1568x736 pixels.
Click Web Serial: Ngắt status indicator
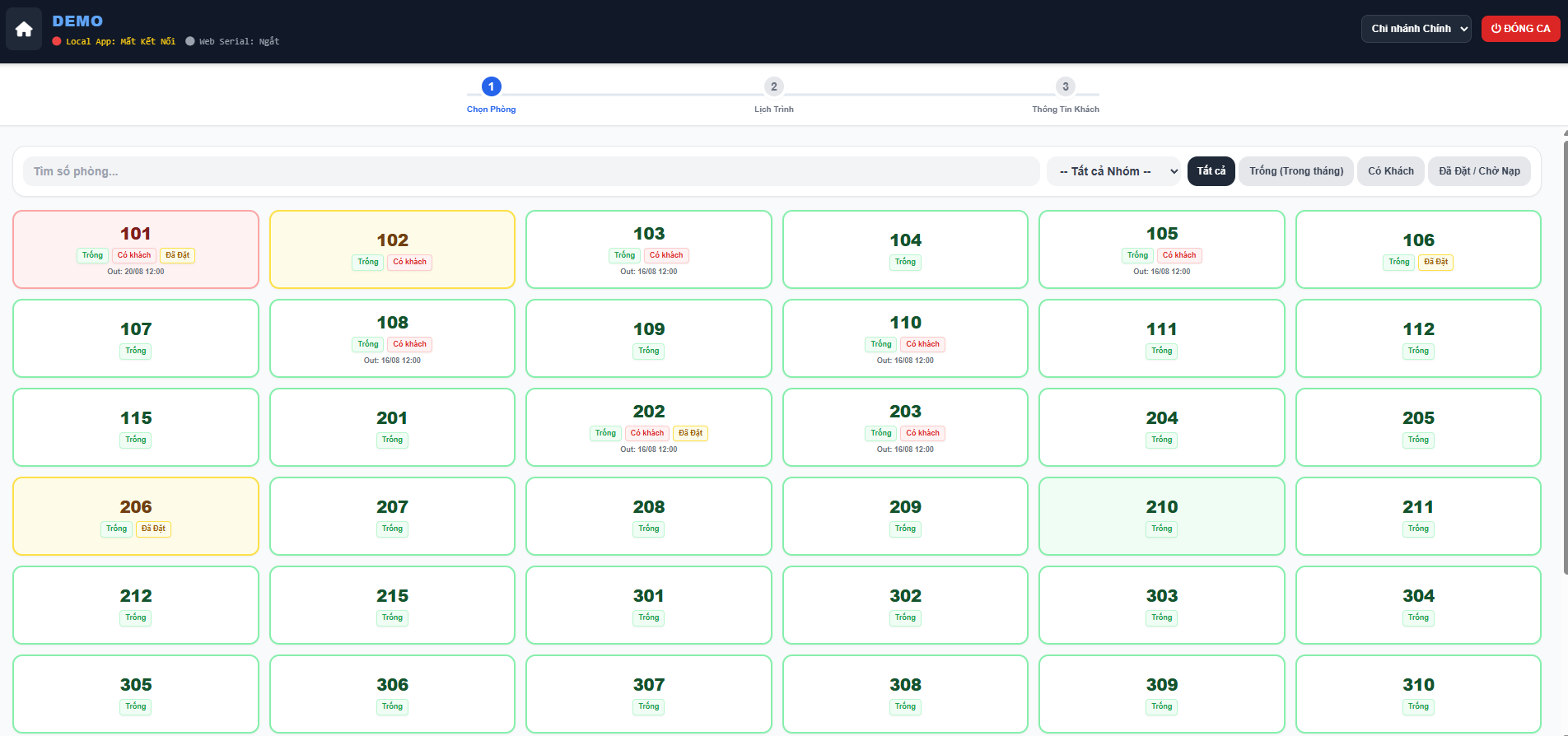coord(232,41)
